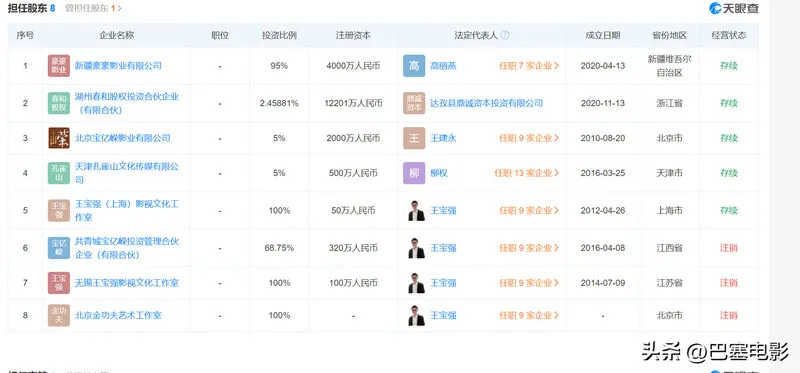Select the 担任股东 8 tab

pos(32,8)
